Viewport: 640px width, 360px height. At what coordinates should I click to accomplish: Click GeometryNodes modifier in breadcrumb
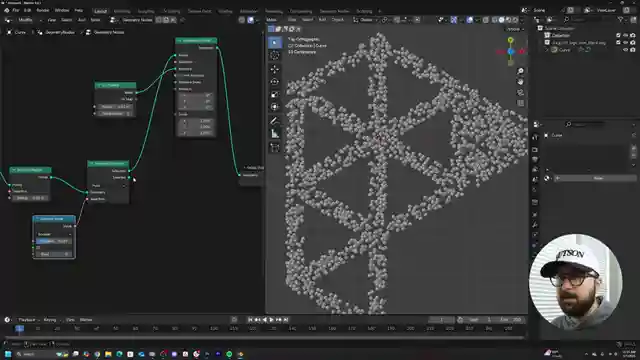click(56, 32)
